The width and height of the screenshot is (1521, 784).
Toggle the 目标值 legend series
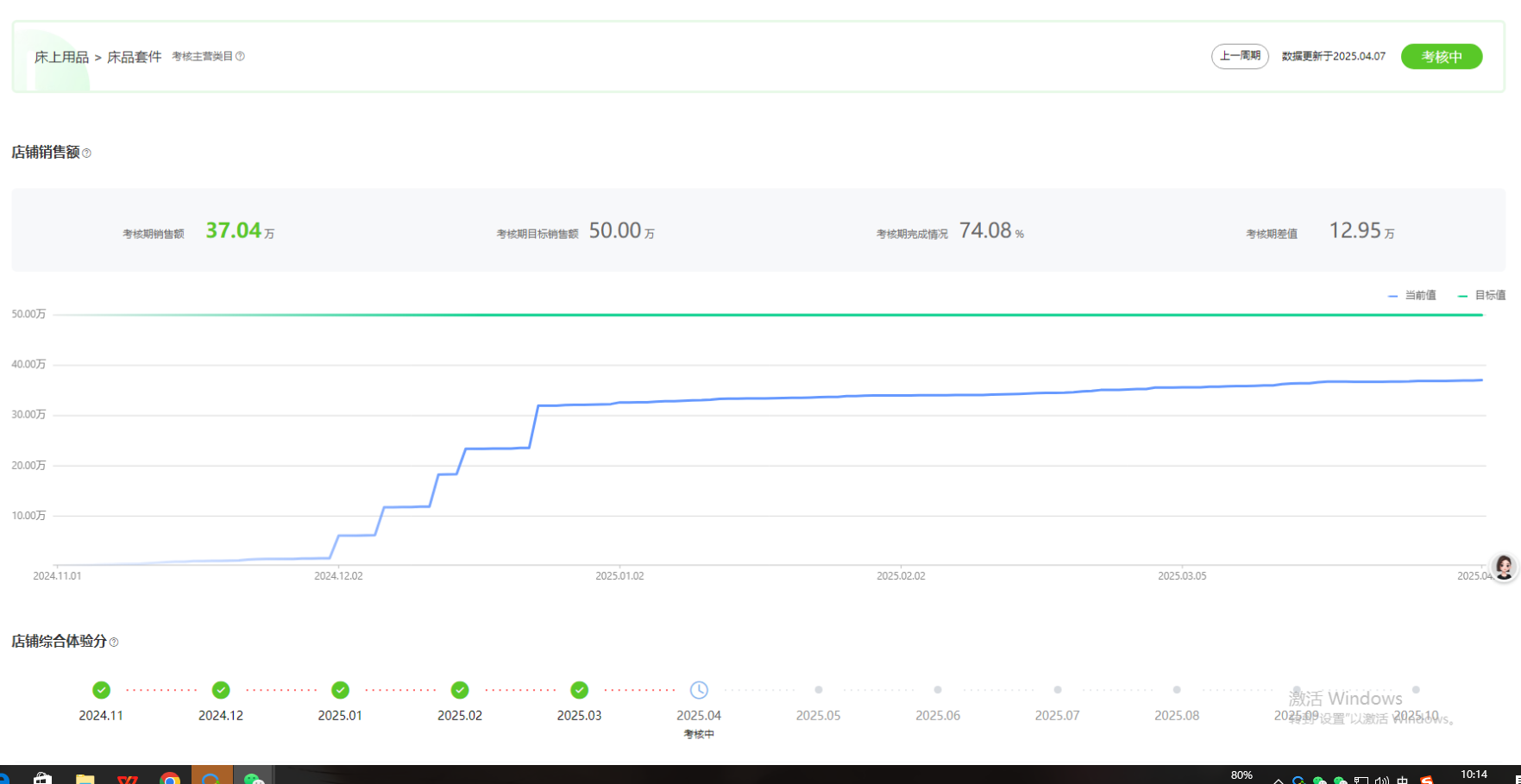(x=1482, y=296)
